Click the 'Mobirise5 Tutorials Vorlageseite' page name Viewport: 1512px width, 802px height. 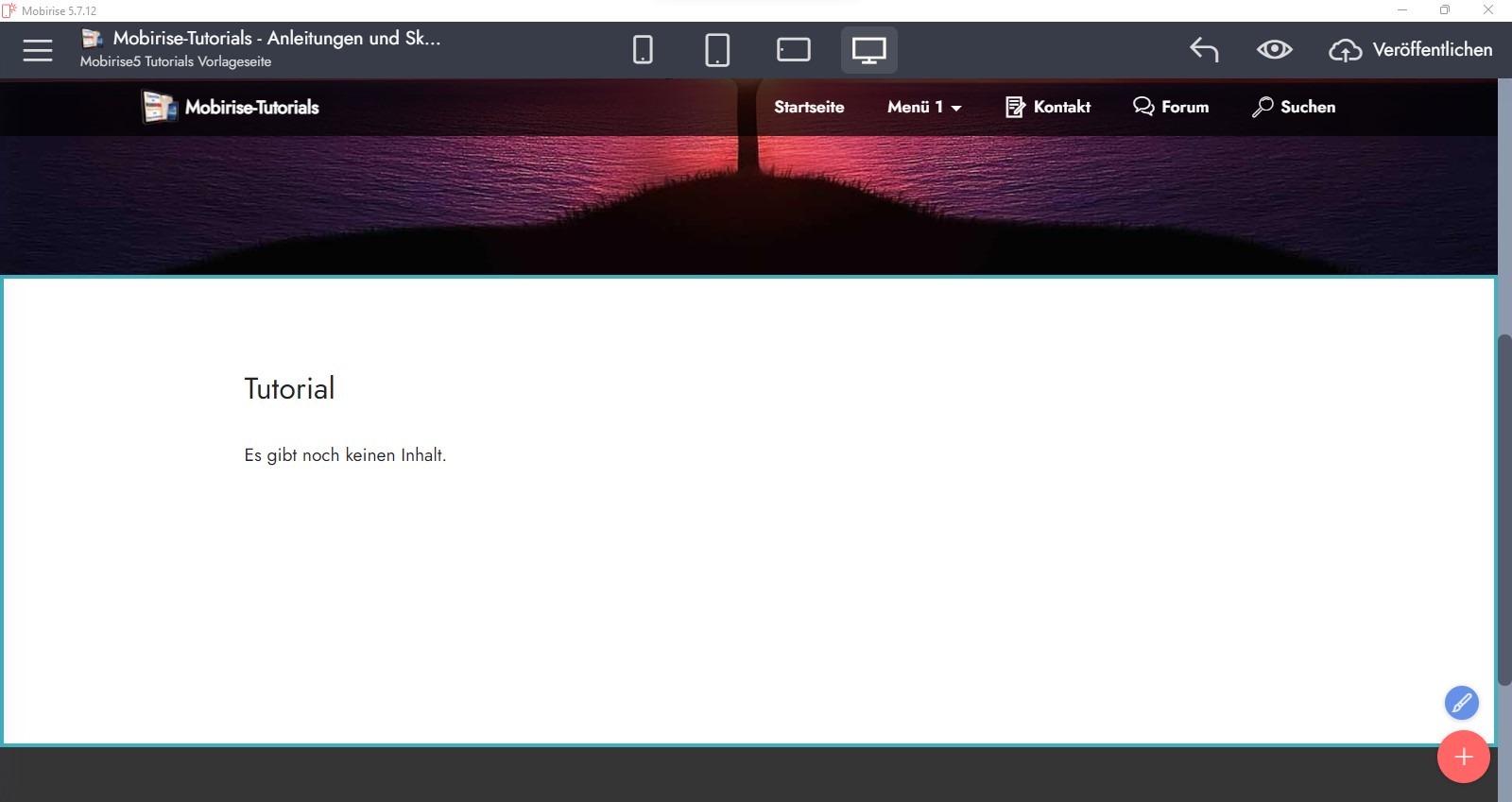176,61
